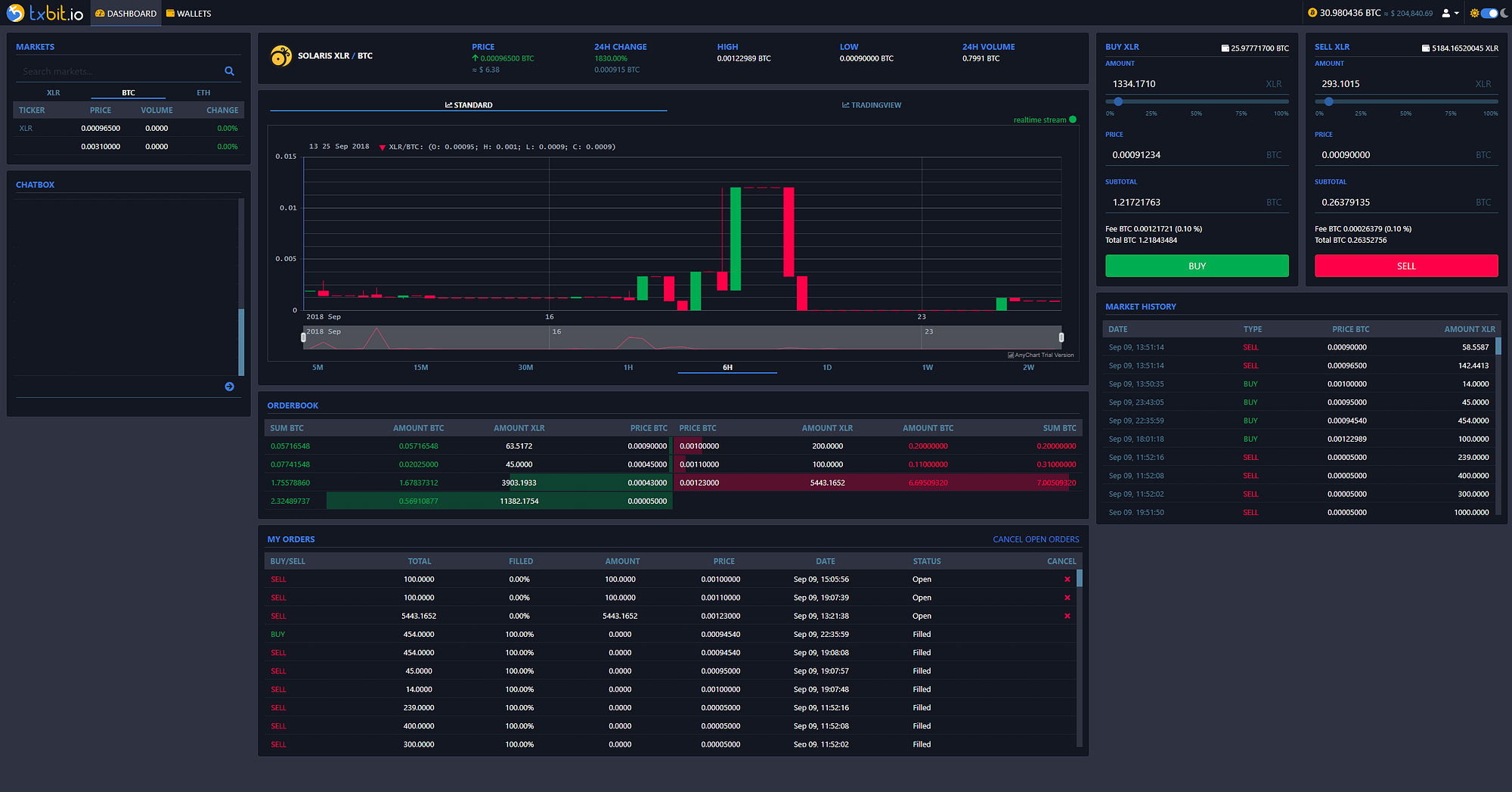Send chat message using arrow icon

click(x=229, y=387)
